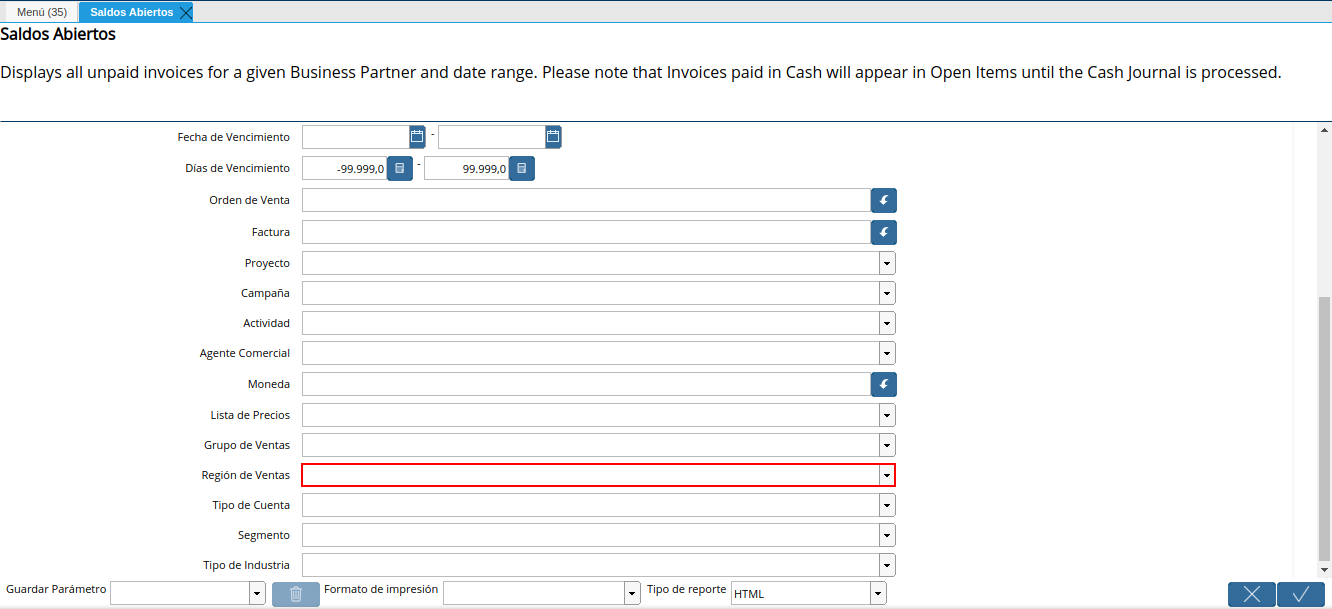Open calculator for maximum Días de Vencimiento
This screenshot has height=609, width=1332.
pos(522,169)
